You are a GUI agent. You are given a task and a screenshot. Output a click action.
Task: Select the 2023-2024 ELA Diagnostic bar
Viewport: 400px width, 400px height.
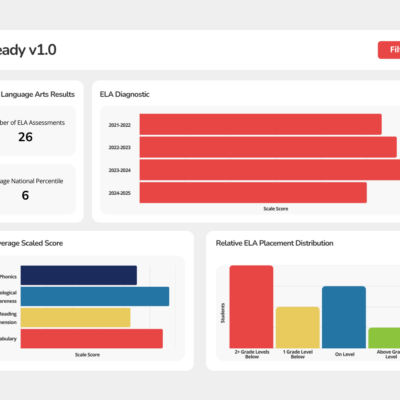click(270, 170)
